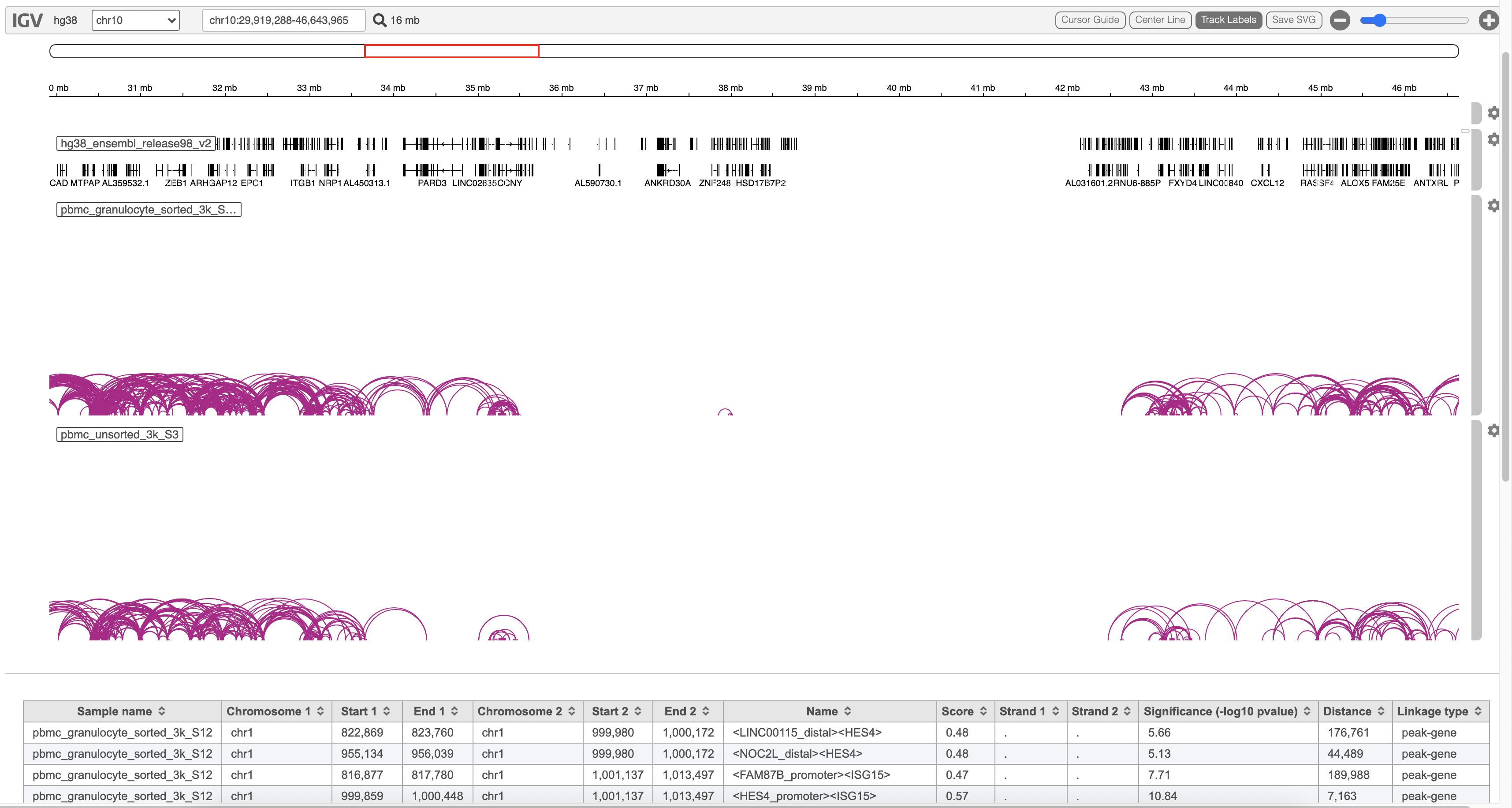Click the locus coordinates input field
Image resolution: width=1512 pixels, height=808 pixels.
coord(283,21)
